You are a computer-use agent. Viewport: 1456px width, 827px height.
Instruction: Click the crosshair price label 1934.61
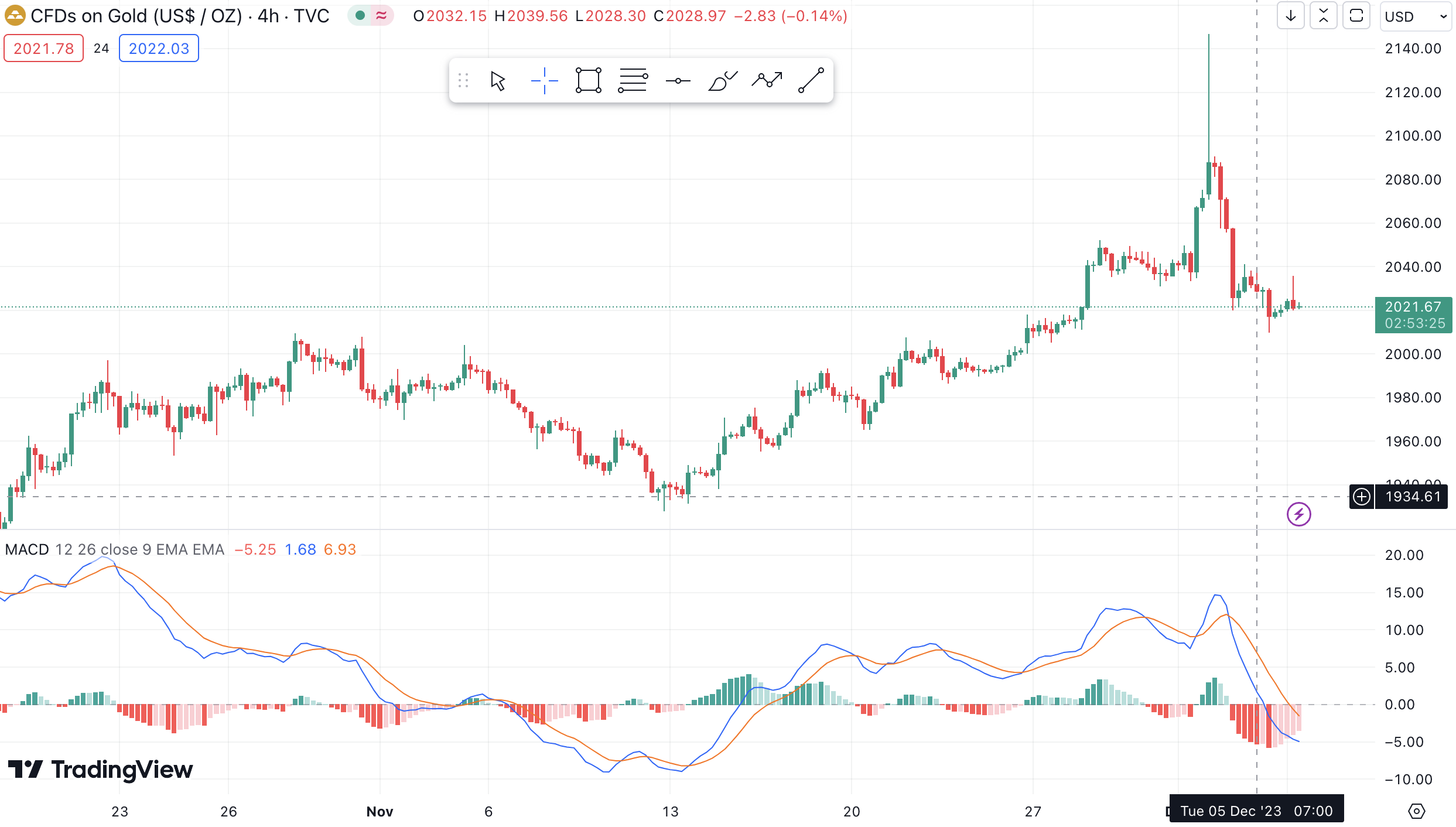1412,497
